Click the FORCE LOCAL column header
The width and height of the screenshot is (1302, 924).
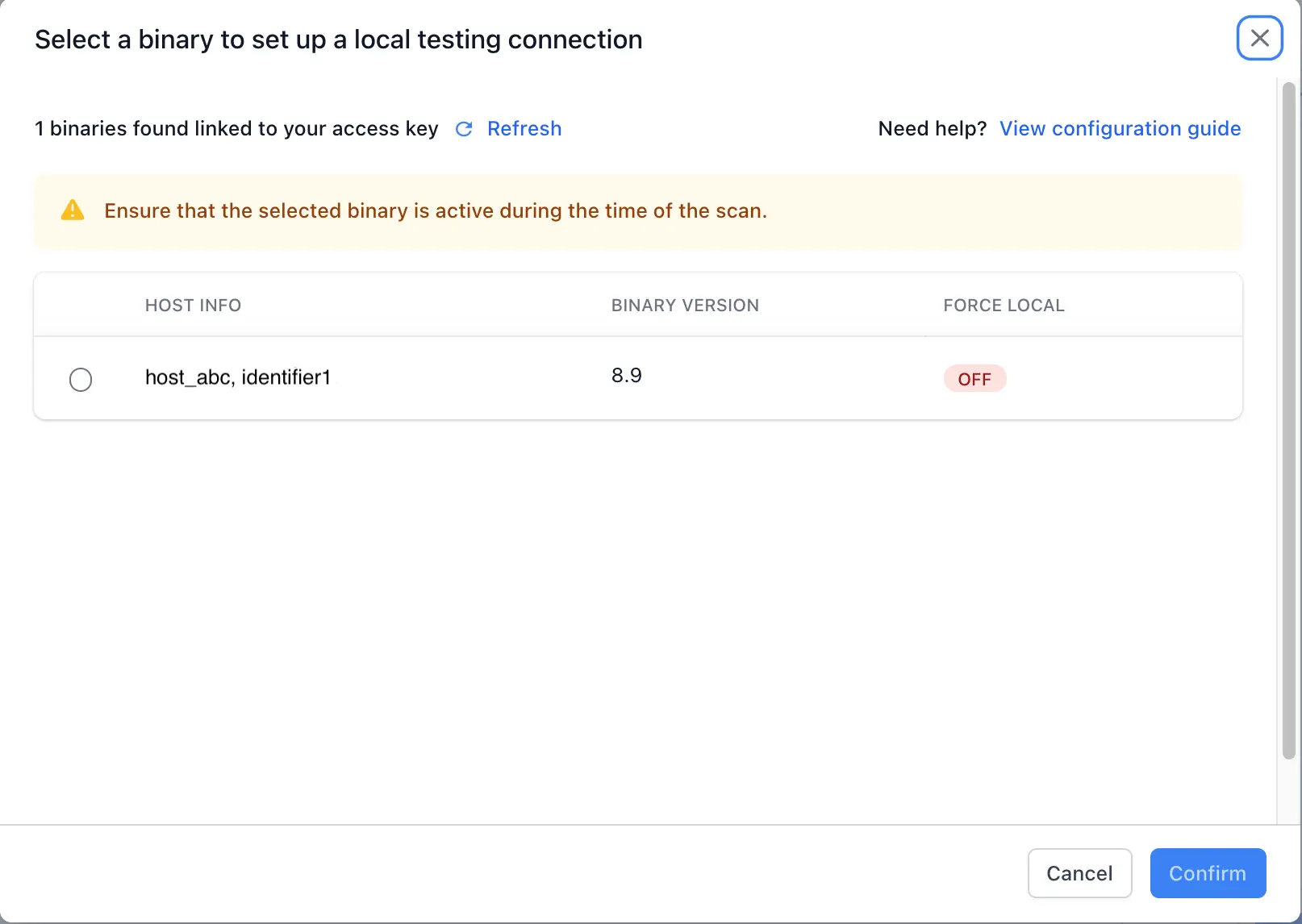tap(1004, 306)
